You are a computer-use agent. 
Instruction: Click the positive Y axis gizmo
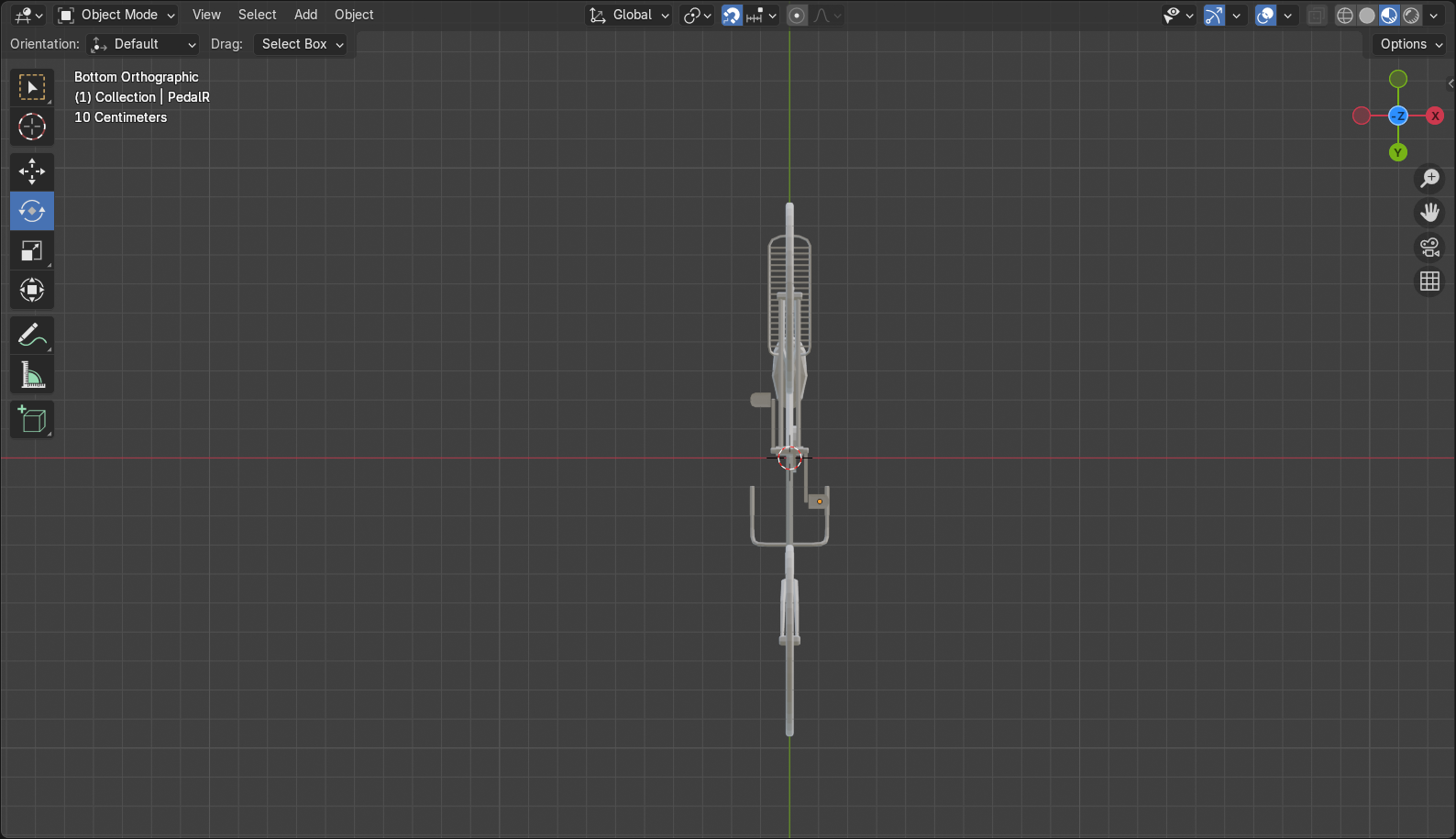point(1398,152)
